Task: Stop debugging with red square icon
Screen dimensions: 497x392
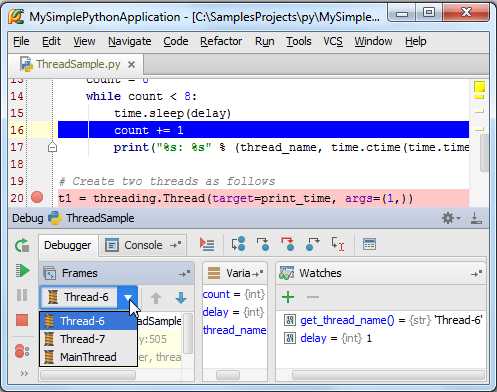Action: tap(22, 320)
